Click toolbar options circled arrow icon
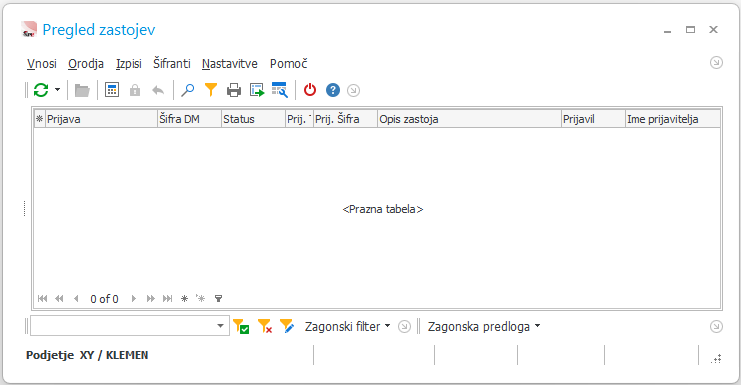741x385 pixels. (353, 90)
